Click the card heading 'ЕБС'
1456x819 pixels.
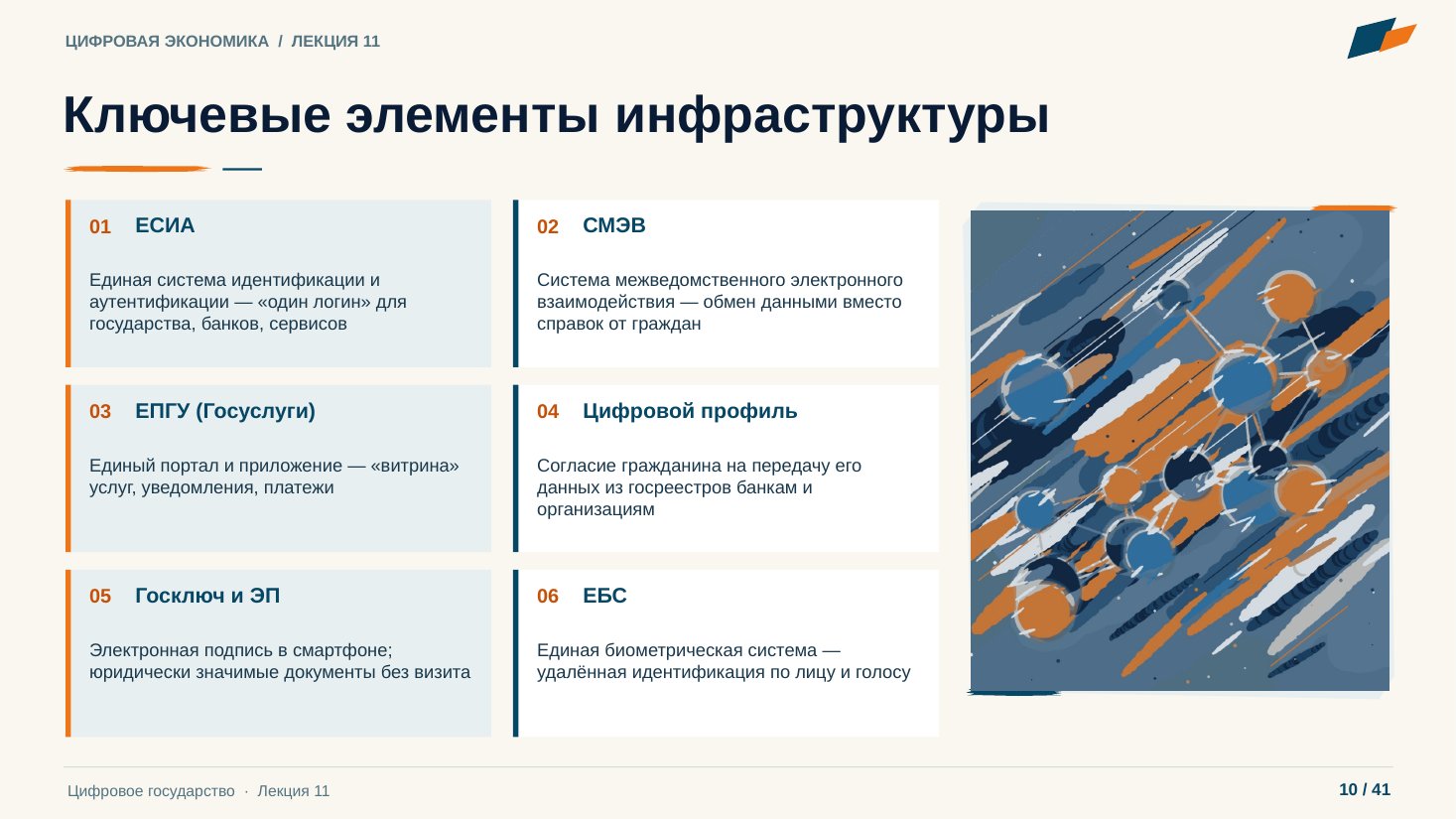(604, 596)
